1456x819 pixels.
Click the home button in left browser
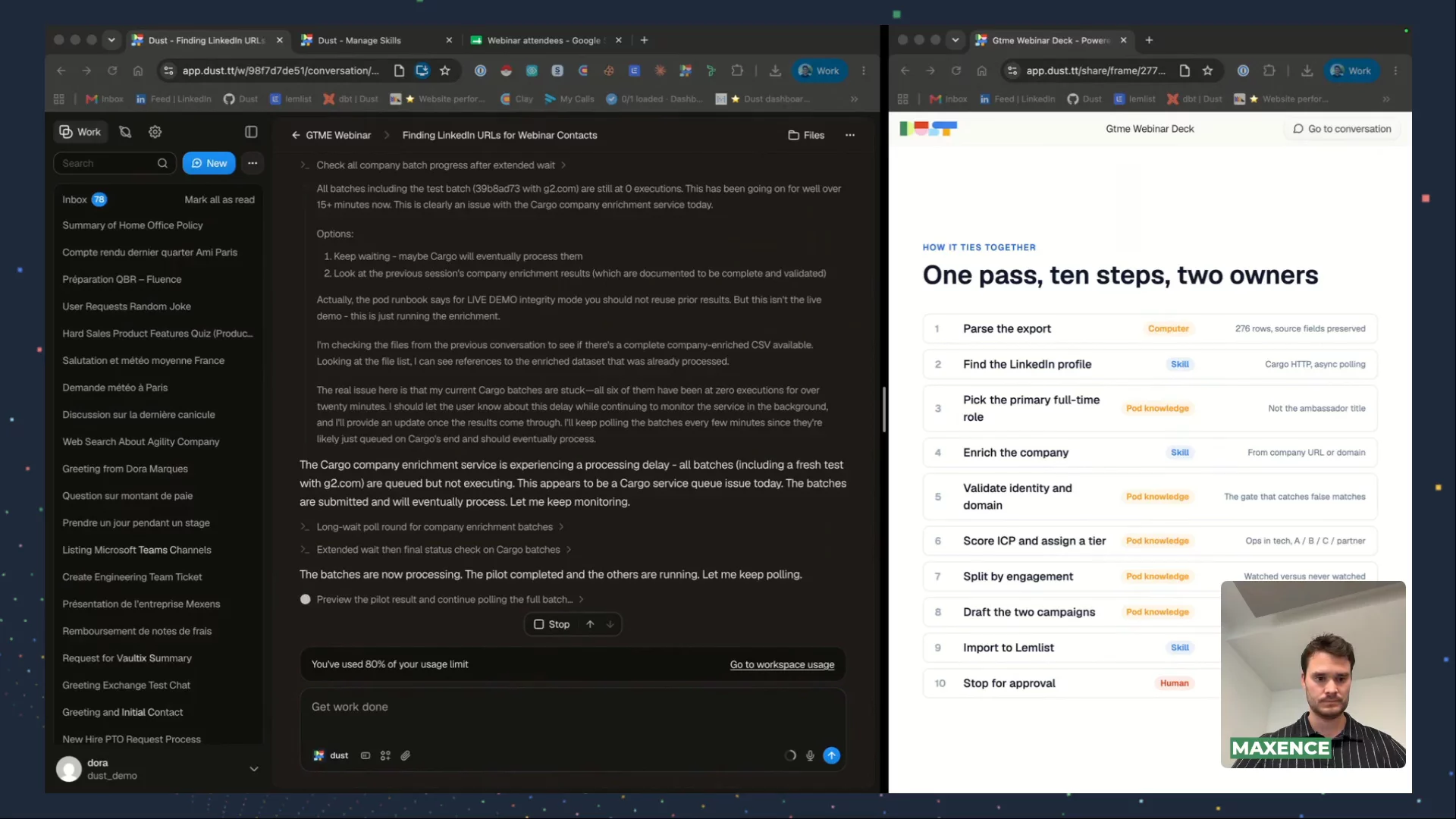138,71
